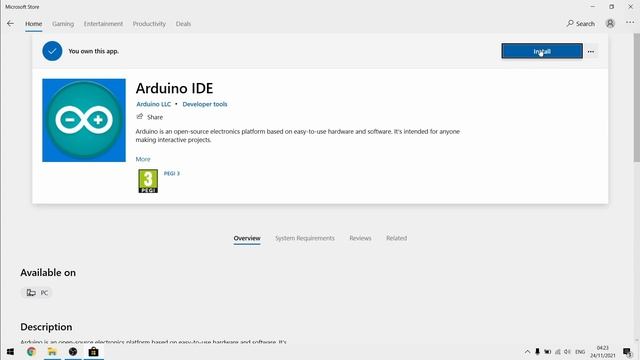Open the Arduino LLC publisher link

coord(153,104)
